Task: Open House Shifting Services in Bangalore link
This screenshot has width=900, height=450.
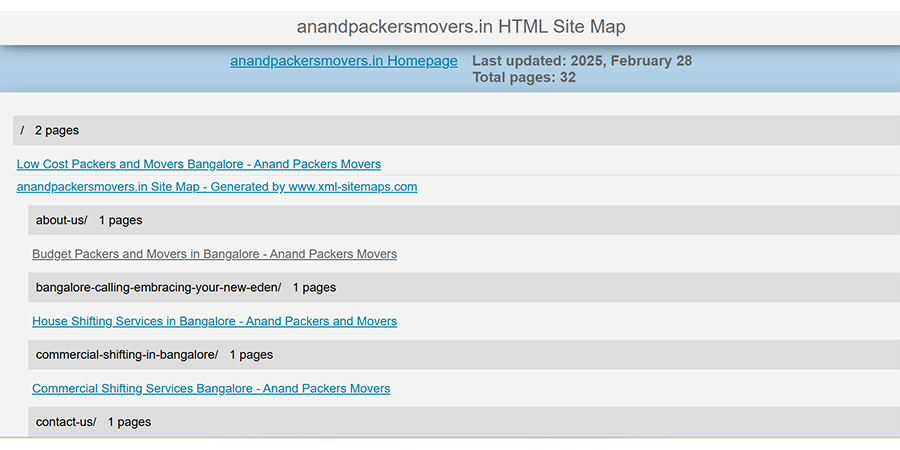Action: 215,321
